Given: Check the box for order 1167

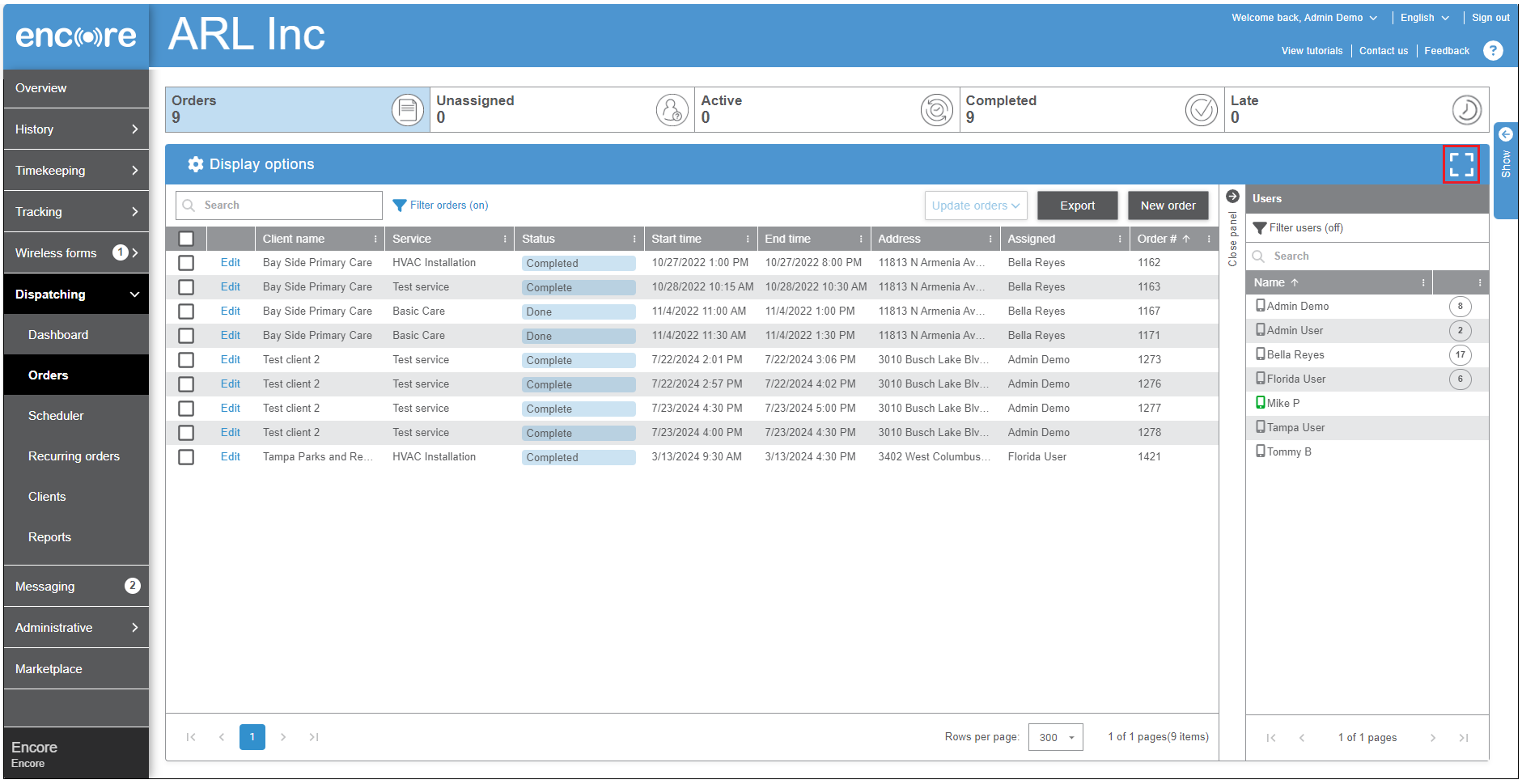Looking at the screenshot, I should click(x=186, y=311).
